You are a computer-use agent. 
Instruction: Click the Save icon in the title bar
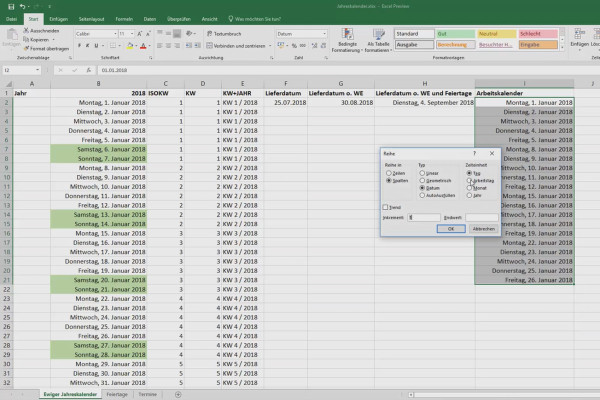[x=11, y=7]
